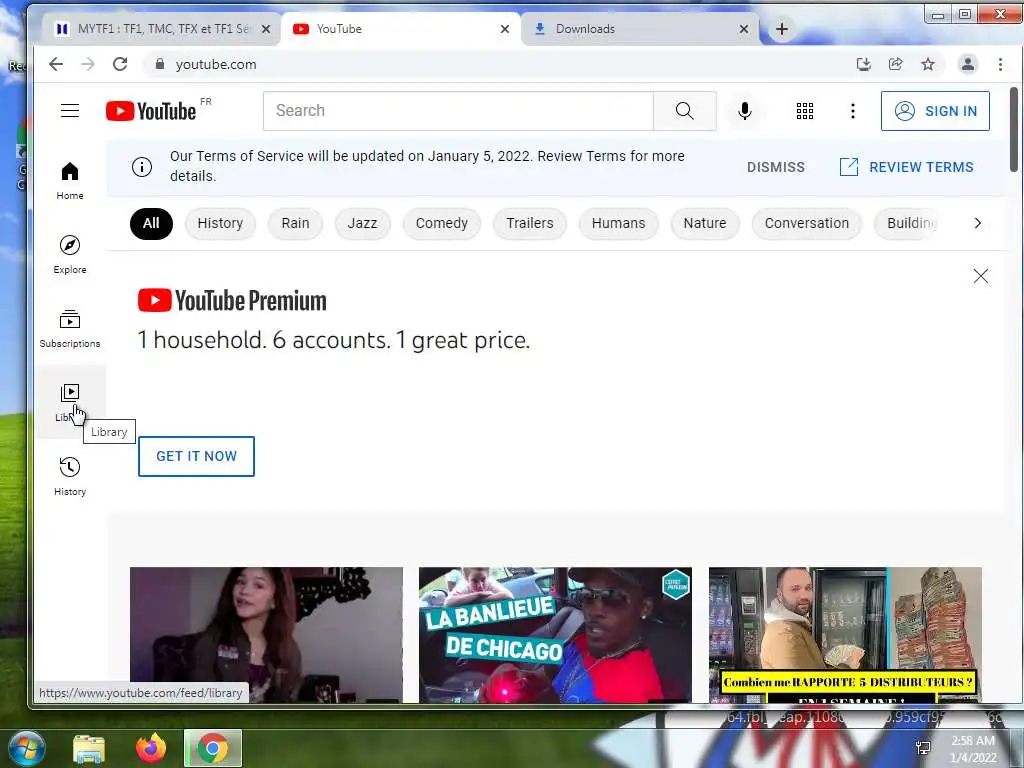Select the Humans filter chip
Screen dimensions: 1024x768
click(x=618, y=223)
